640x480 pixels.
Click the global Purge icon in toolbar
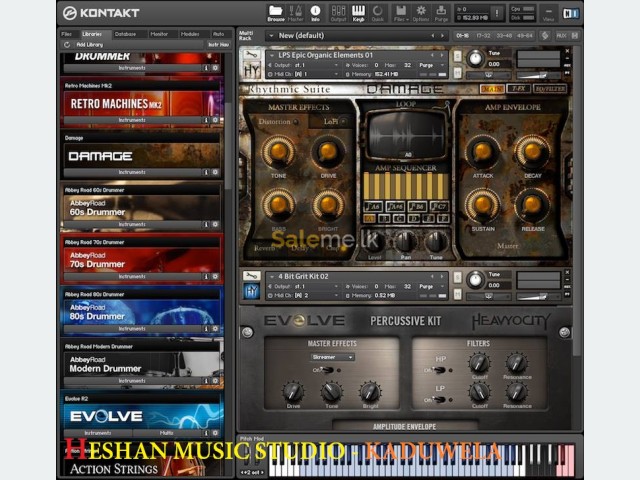click(441, 13)
